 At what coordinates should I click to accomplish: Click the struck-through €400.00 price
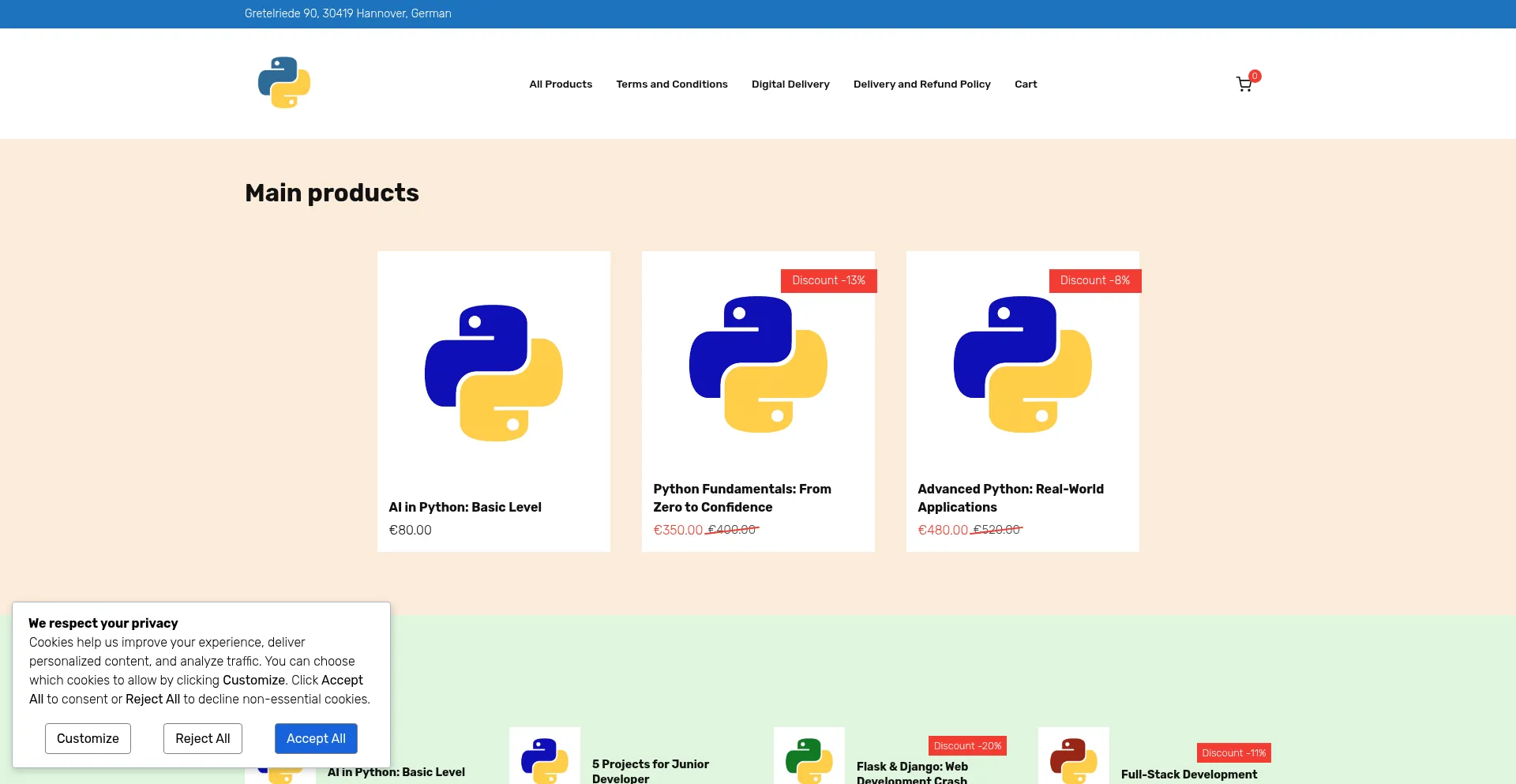coord(732,530)
